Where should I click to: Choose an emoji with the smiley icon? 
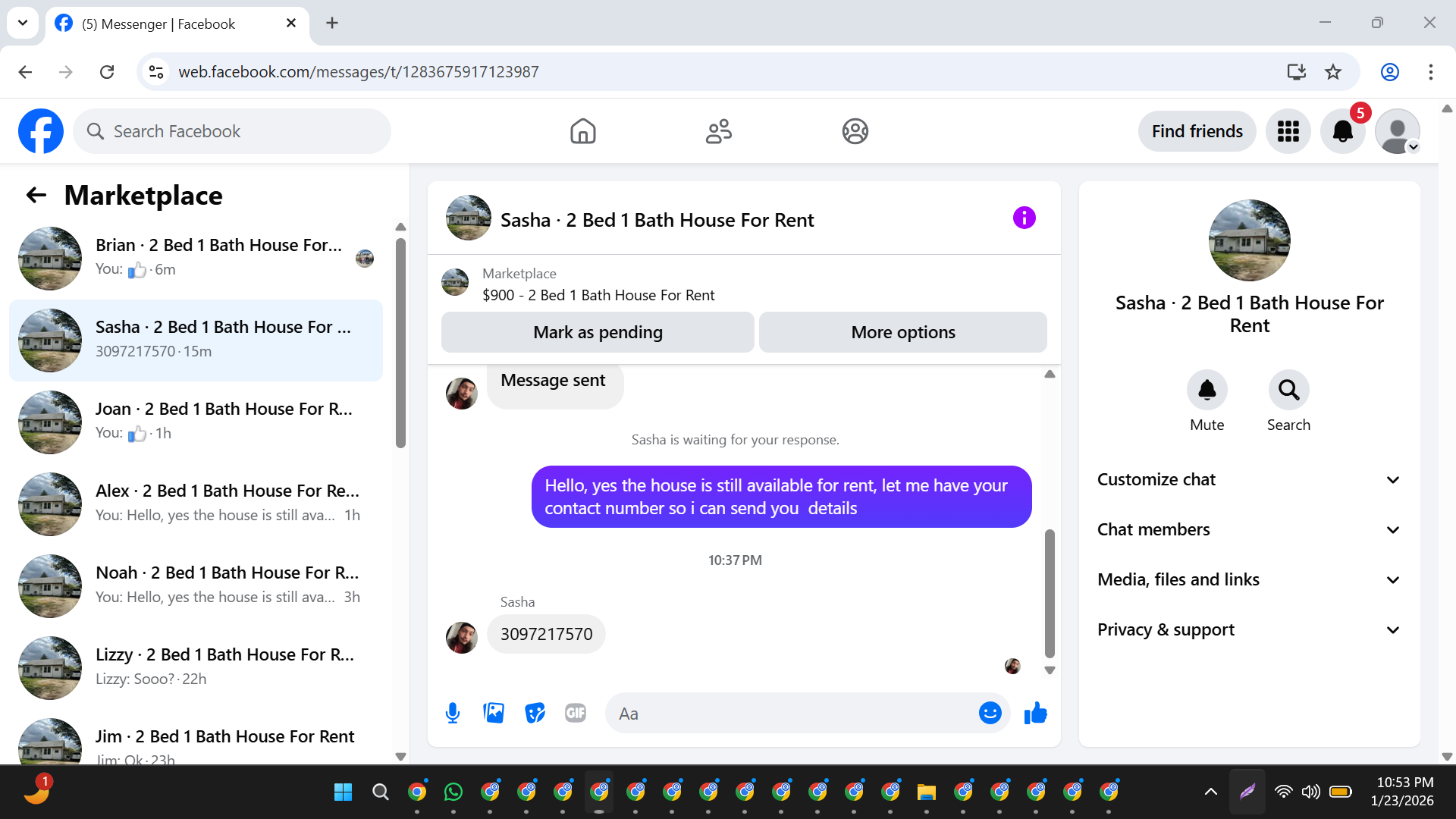point(990,713)
